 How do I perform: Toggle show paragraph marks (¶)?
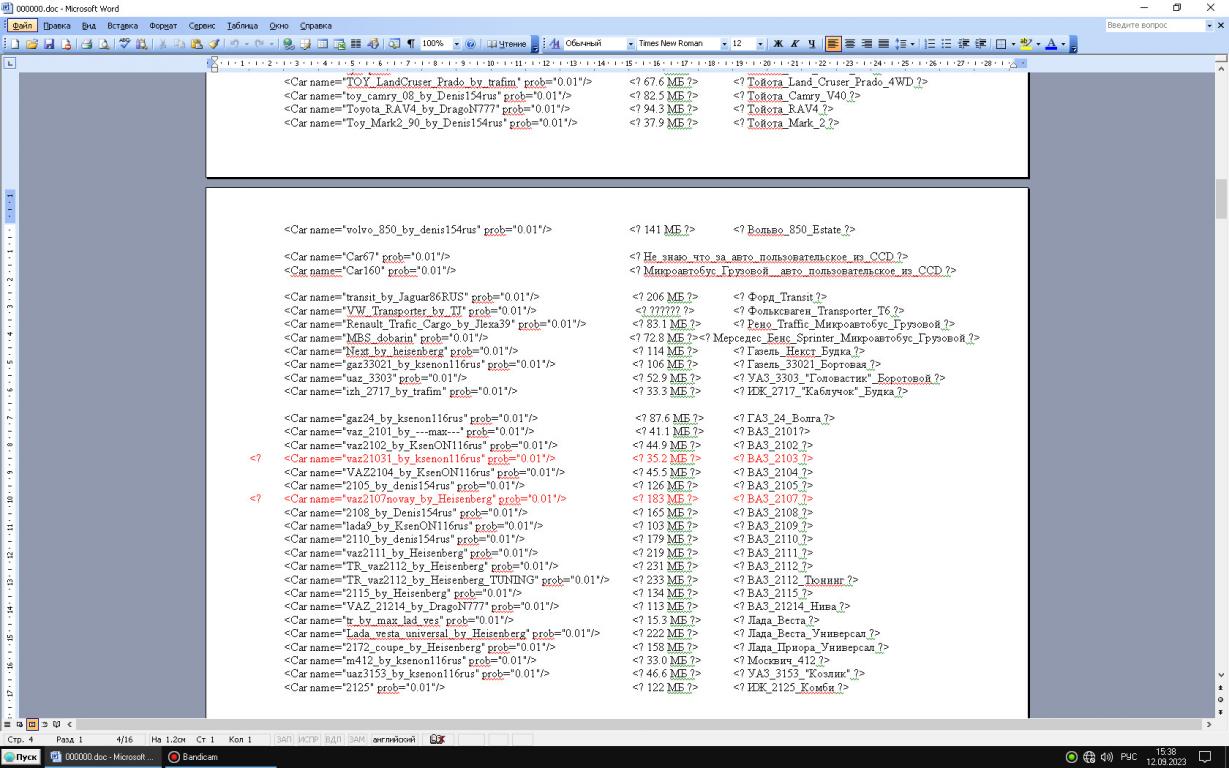click(411, 44)
